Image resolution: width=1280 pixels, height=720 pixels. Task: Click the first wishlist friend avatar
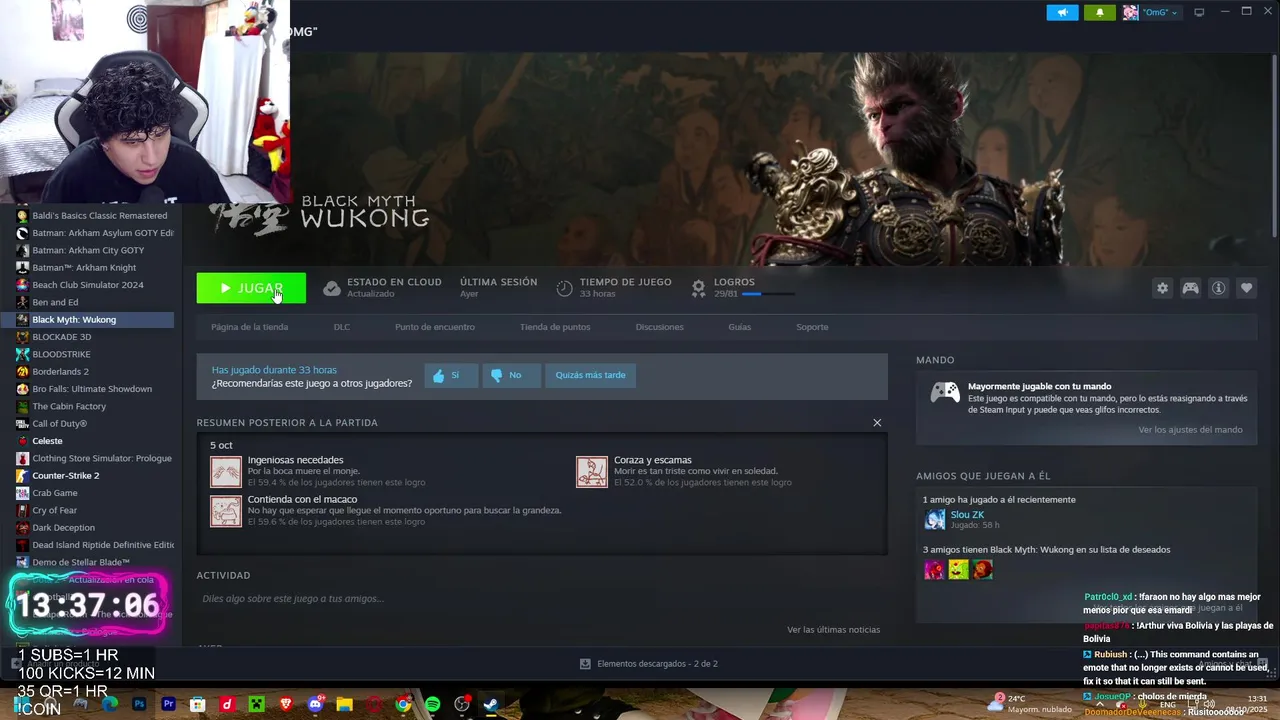(934, 570)
